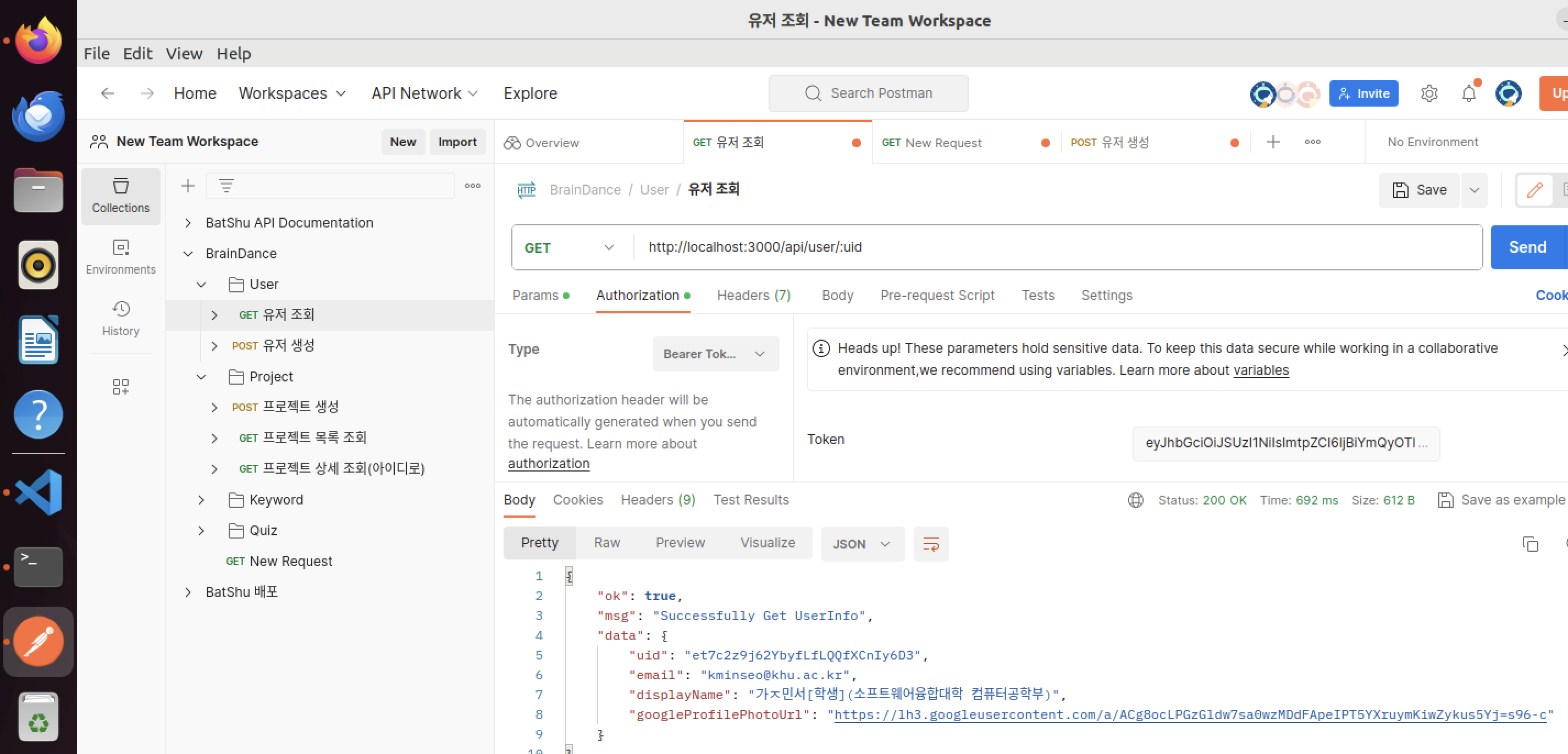This screenshot has height=754, width=1568.
Task: Click Save as example
Action: pyautogui.click(x=1501, y=500)
